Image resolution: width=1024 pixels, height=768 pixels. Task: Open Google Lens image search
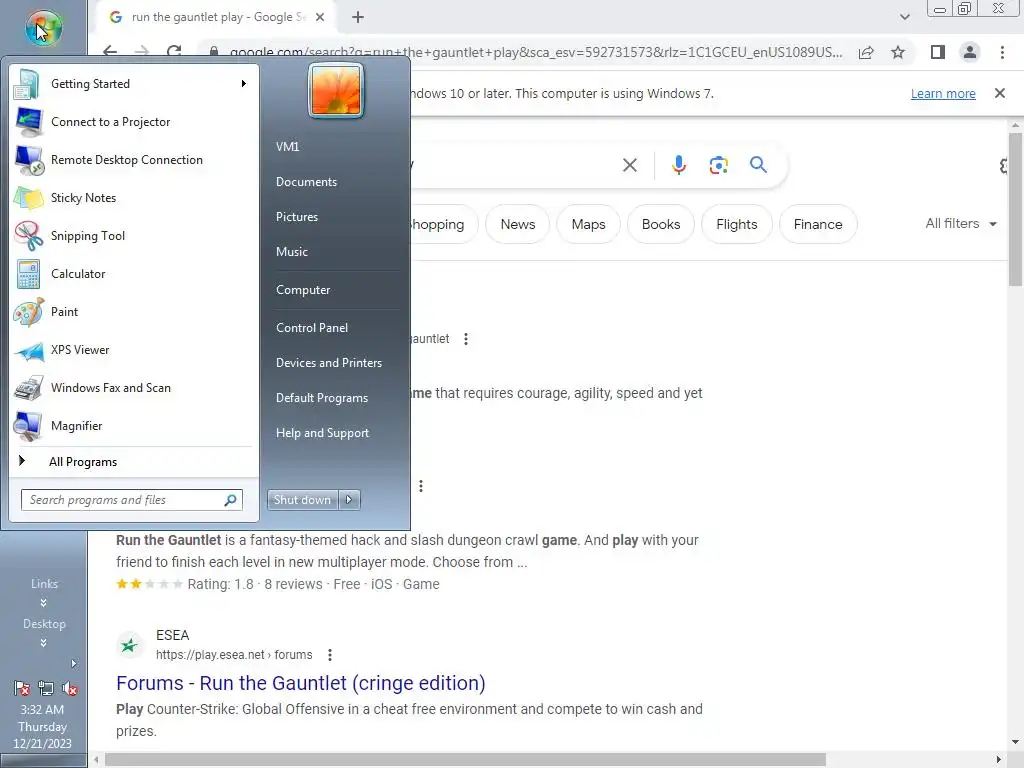click(718, 165)
